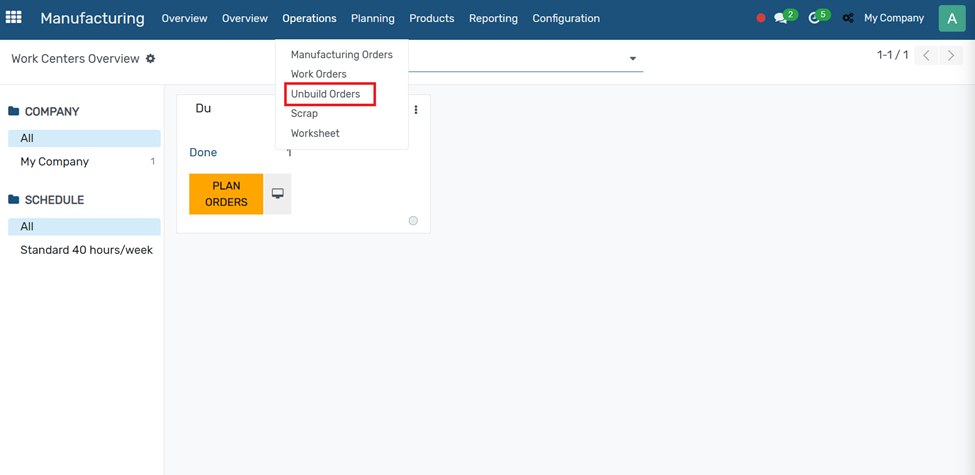The width and height of the screenshot is (975, 475).
Task: Open the conversations chat icon
Action: click(782, 18)
